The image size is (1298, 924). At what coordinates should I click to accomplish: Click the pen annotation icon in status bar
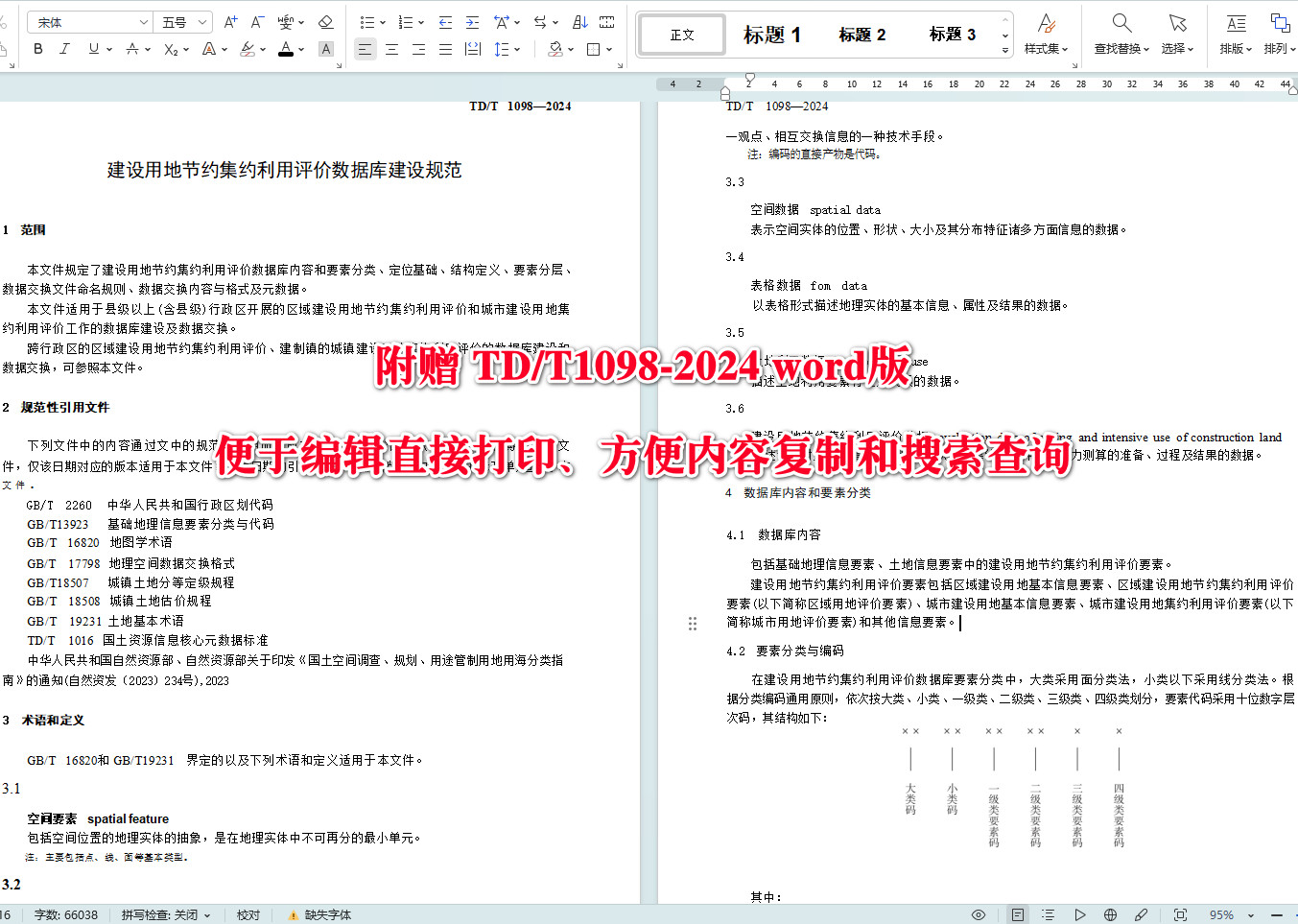[1141, 914]
